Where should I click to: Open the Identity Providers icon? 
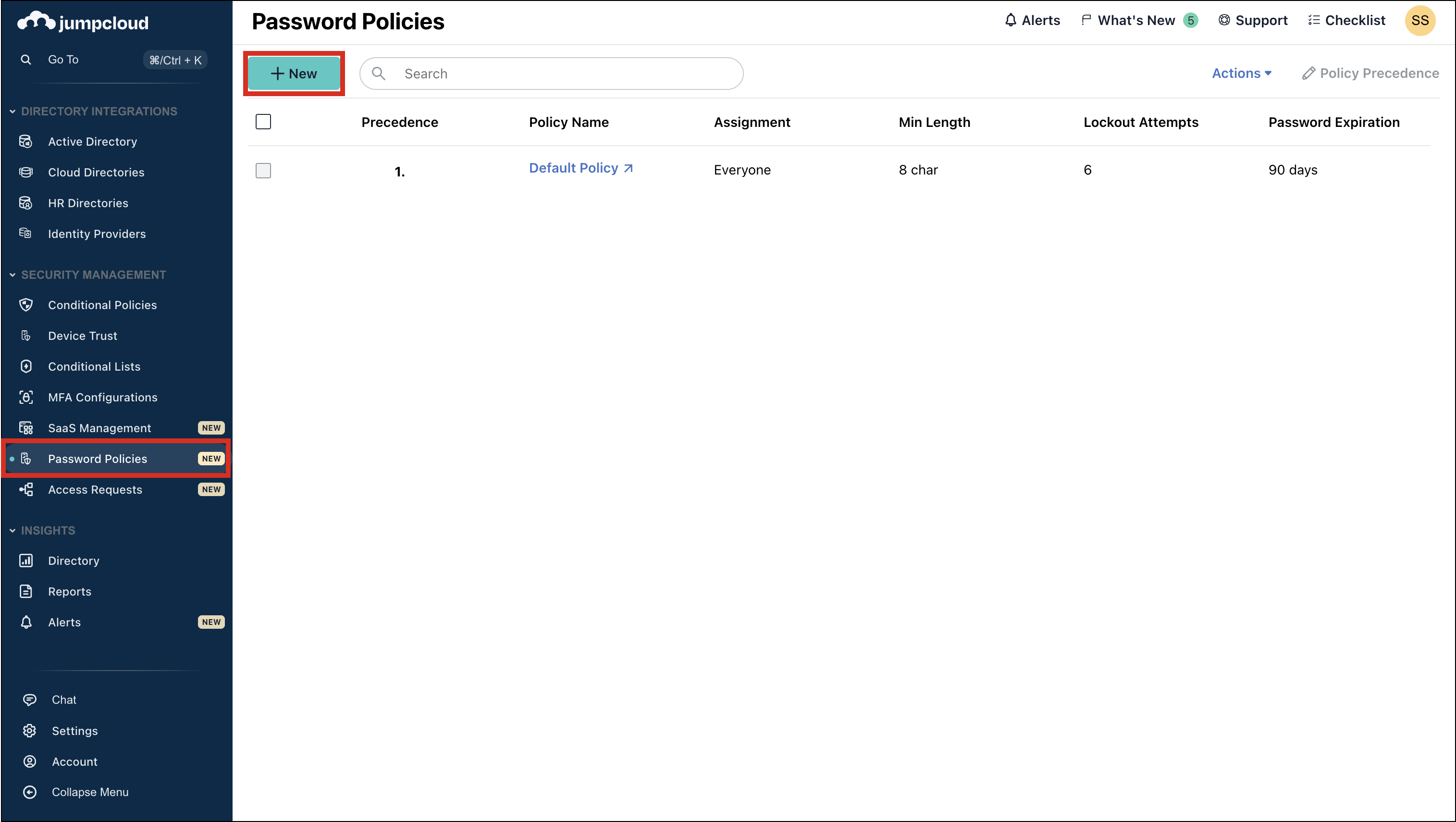point(26,234)
